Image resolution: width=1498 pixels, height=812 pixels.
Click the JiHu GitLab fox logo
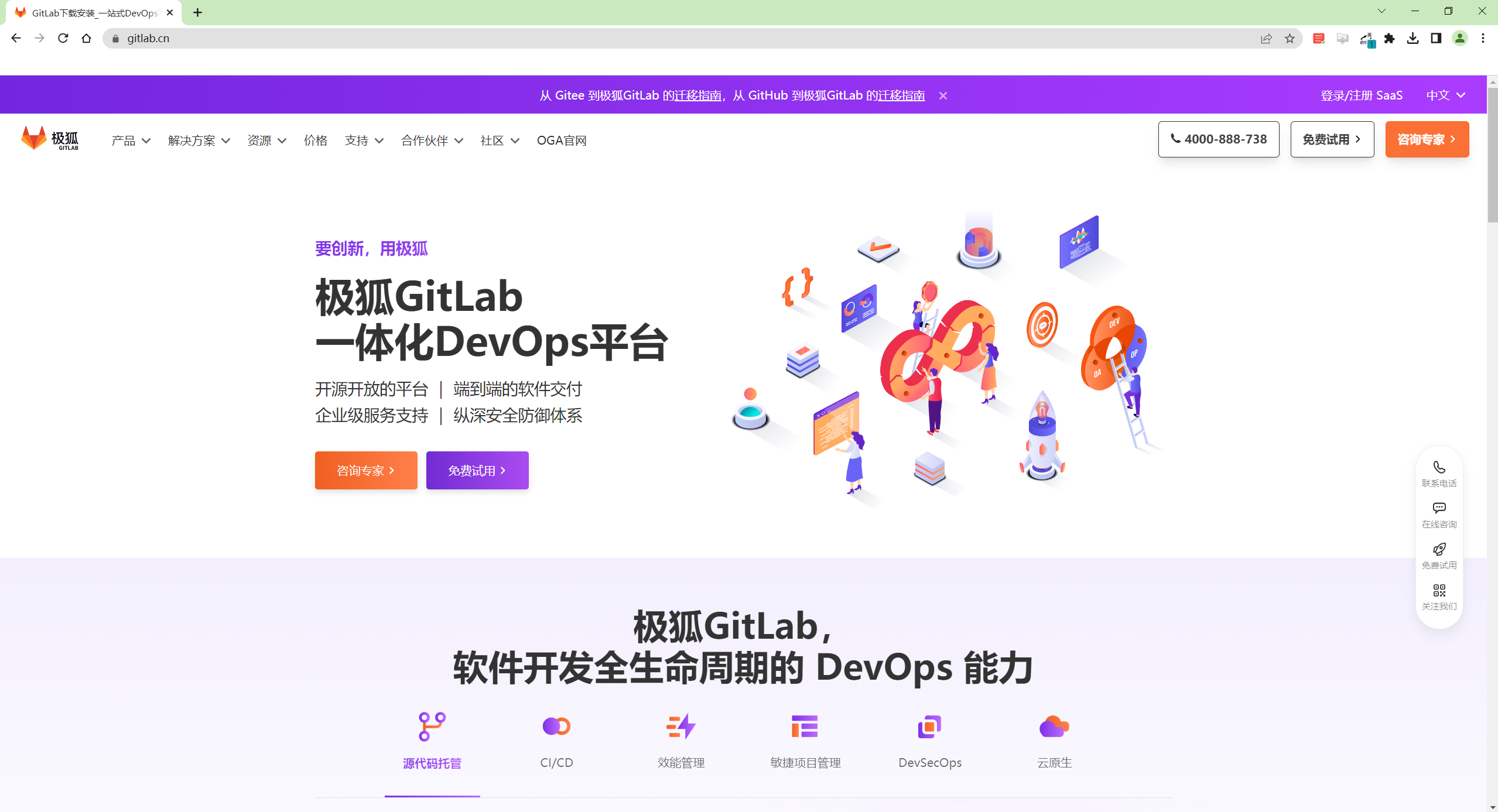pos(50,139)
